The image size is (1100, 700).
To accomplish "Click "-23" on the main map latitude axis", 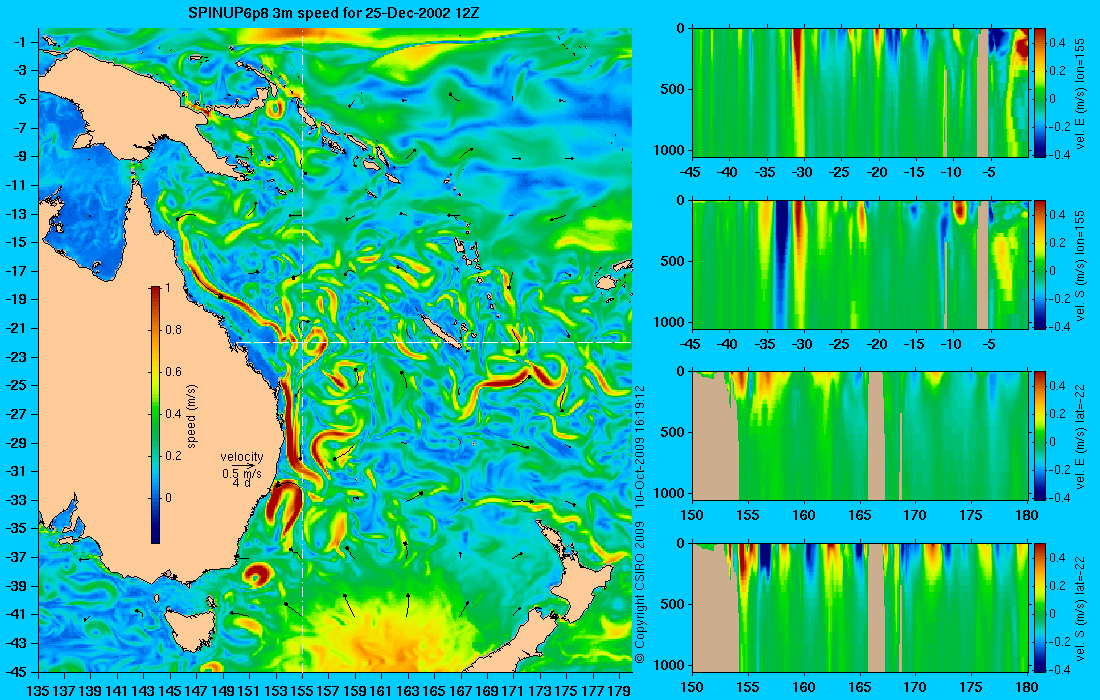I will 17,356.
